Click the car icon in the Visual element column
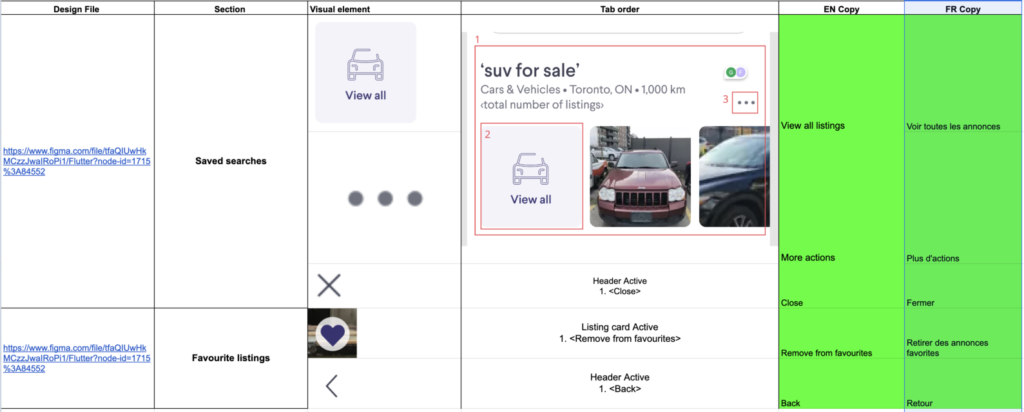 pyautogui.click(x=365, y=64)
